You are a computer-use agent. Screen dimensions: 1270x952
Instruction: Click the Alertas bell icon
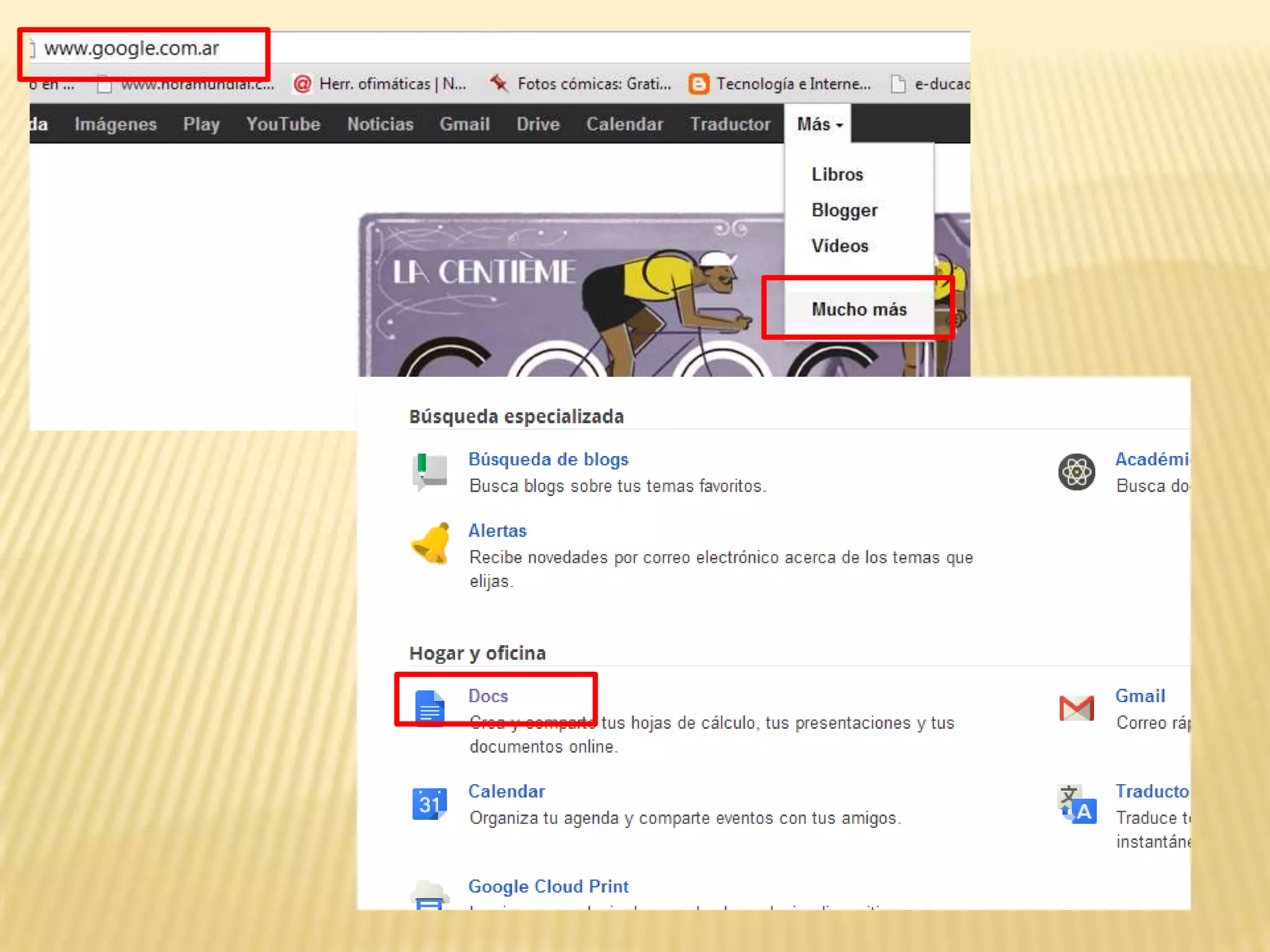pos(430,544)
